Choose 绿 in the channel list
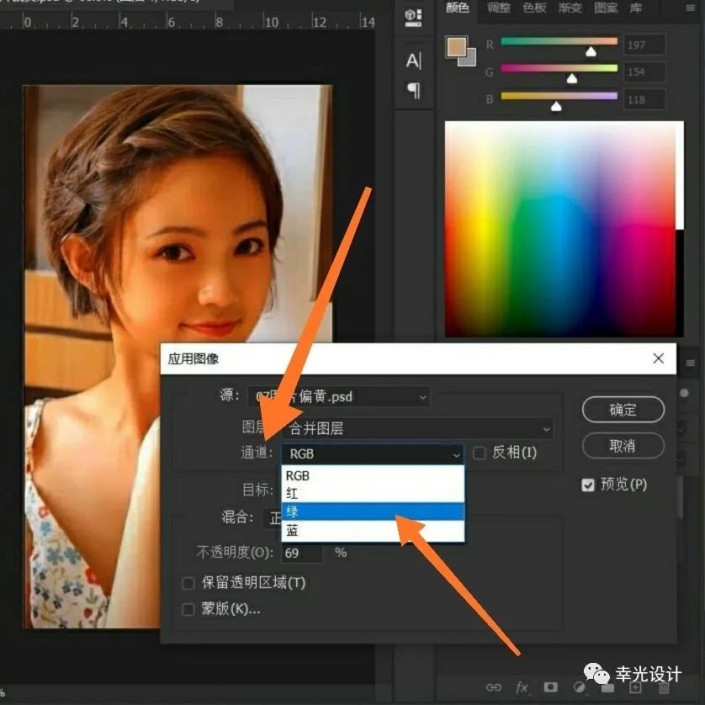The image size is (705, 705). coord(373,512)
